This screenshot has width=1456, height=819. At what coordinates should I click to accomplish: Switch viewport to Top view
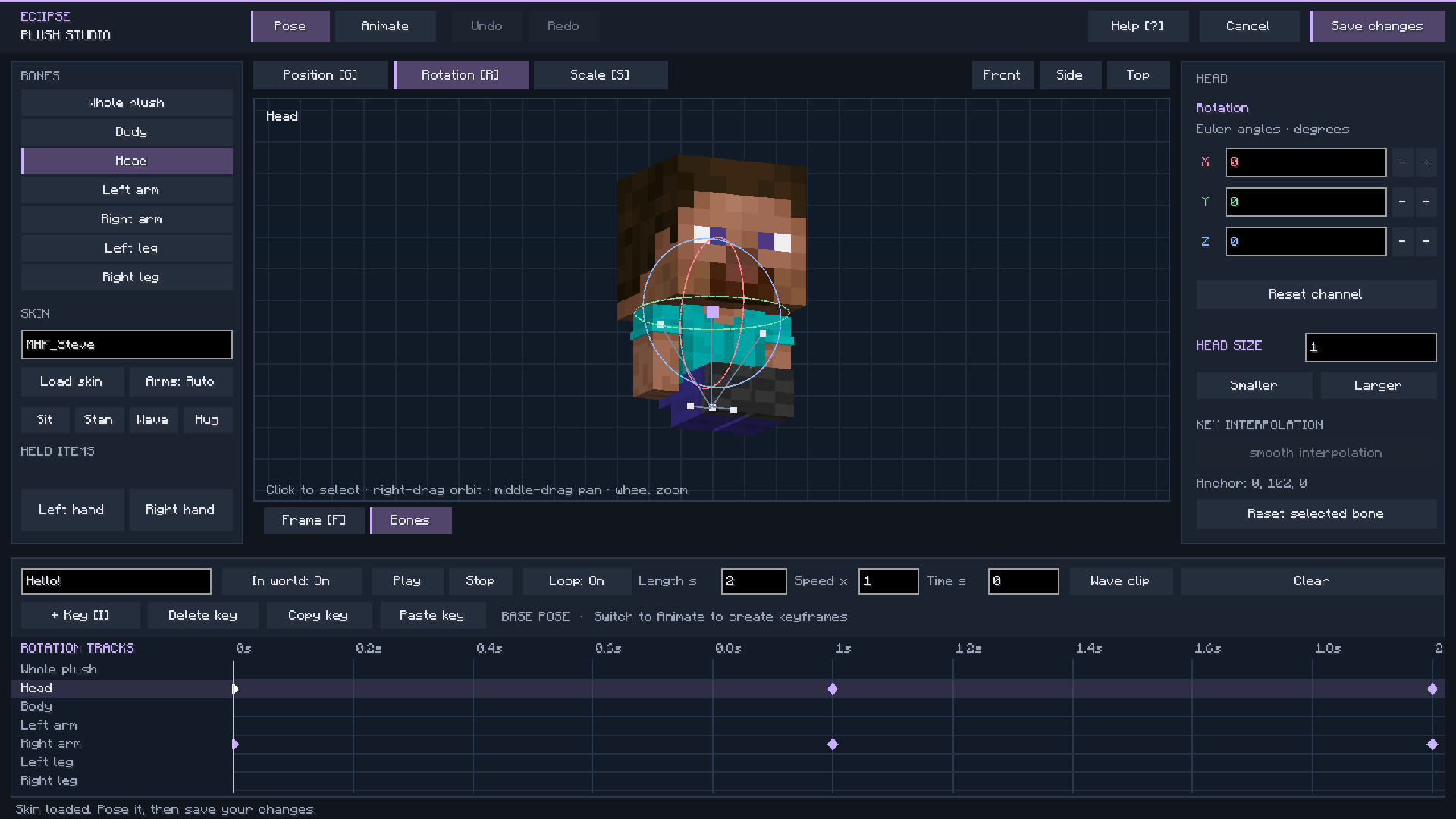[1137, 75]
